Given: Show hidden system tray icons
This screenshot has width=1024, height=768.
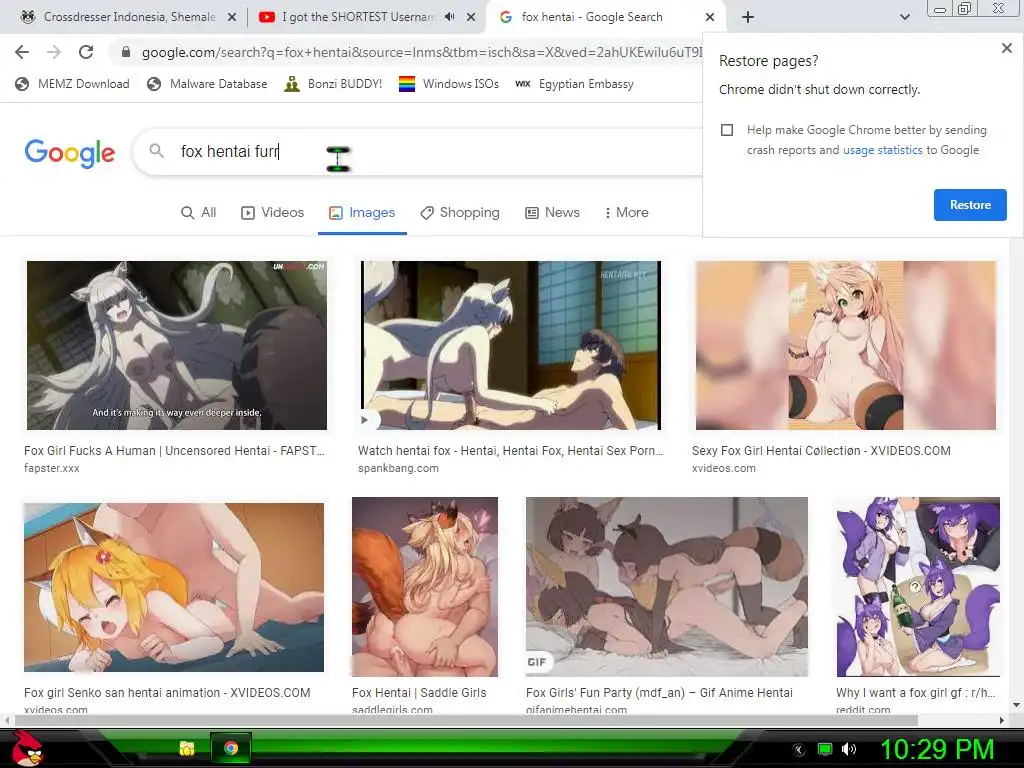Looking at the screenshot, I should pos(798,750).
